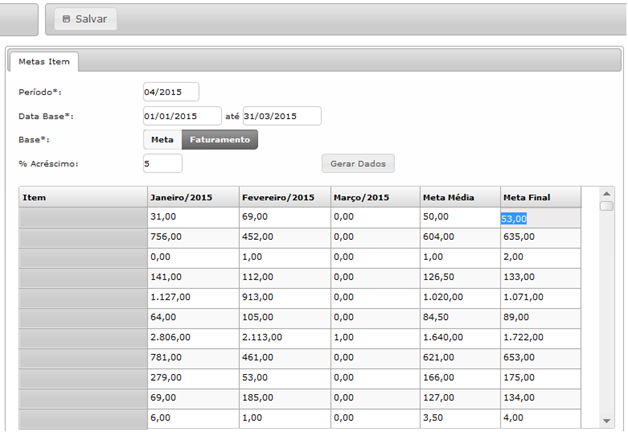Click the table scrollbar up arrow
Viewport: 628px width, 432px height.
tap(607, 194)
